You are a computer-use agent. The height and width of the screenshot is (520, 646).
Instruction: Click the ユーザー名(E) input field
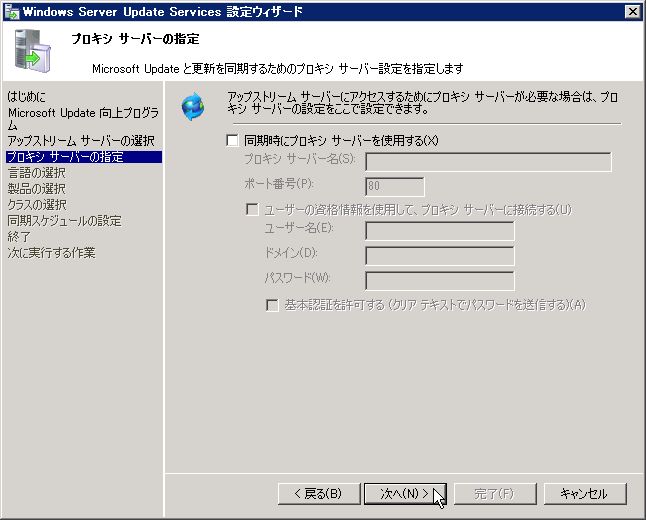[x=440, y=231]
